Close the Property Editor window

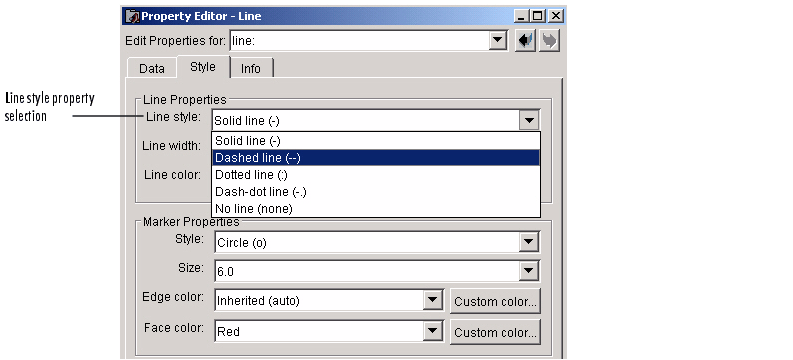point(555,16)
